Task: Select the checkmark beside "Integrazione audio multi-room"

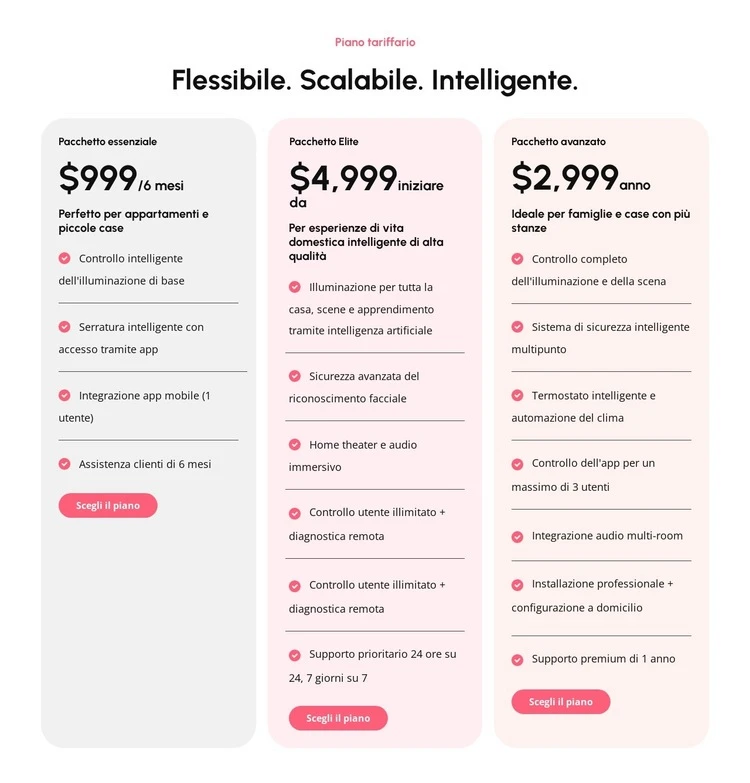Action: 517,536
